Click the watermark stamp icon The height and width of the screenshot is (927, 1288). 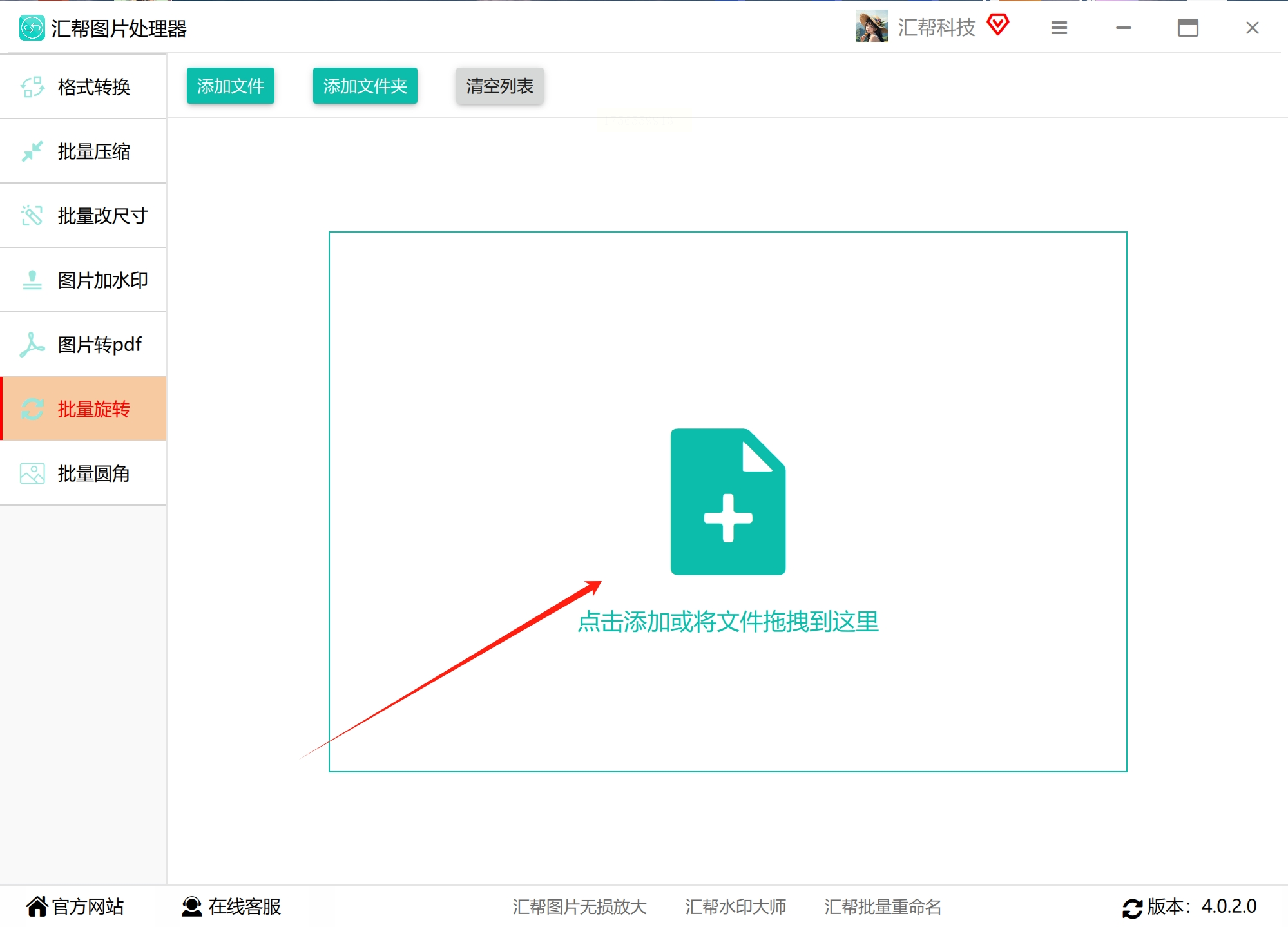32,280
